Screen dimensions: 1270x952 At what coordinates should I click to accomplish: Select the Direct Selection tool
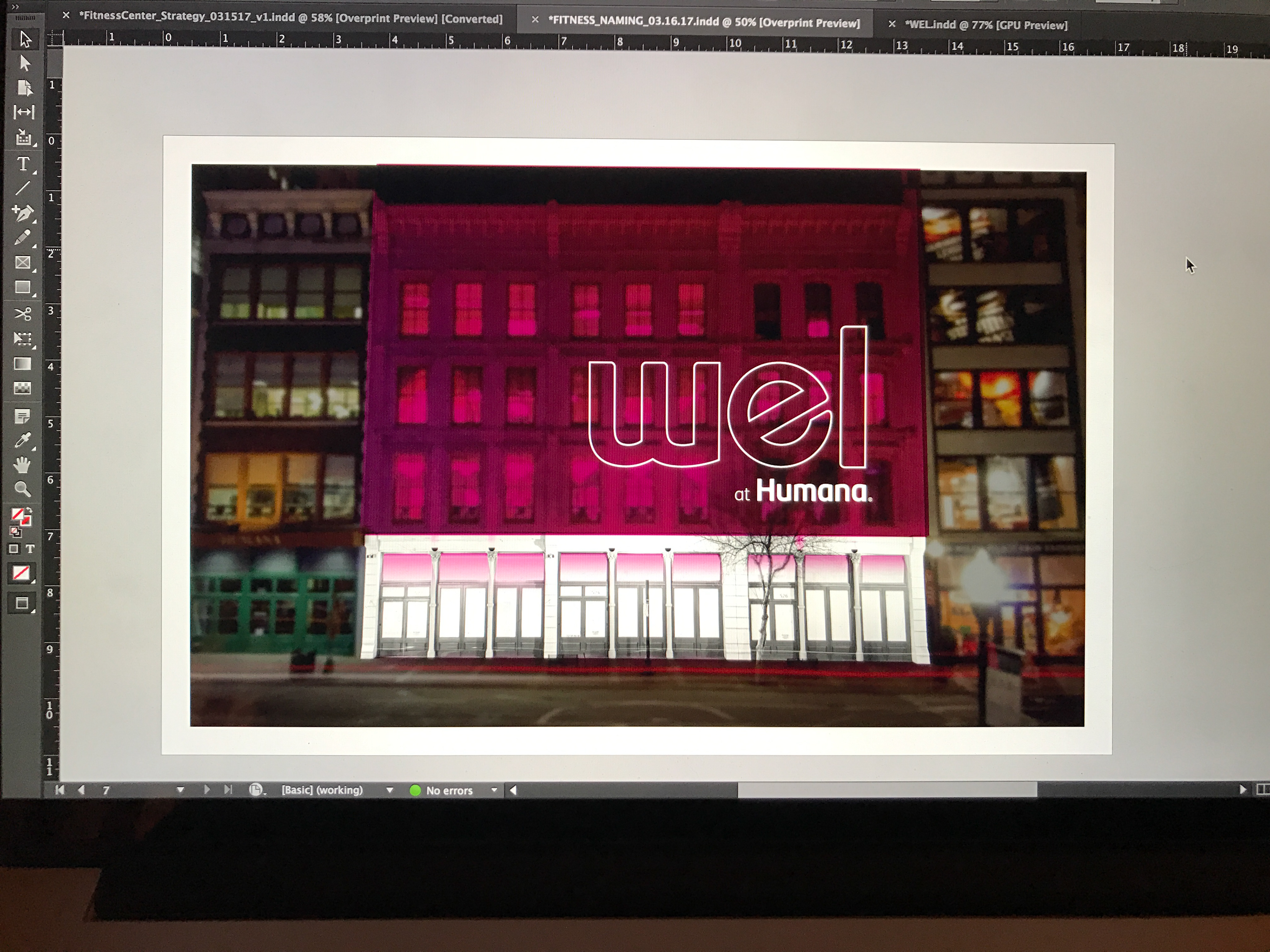click(x=24, y=62)
